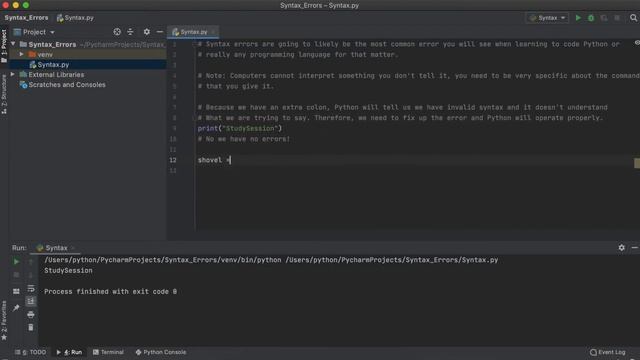Pin the Run tab

coord(16,308)
